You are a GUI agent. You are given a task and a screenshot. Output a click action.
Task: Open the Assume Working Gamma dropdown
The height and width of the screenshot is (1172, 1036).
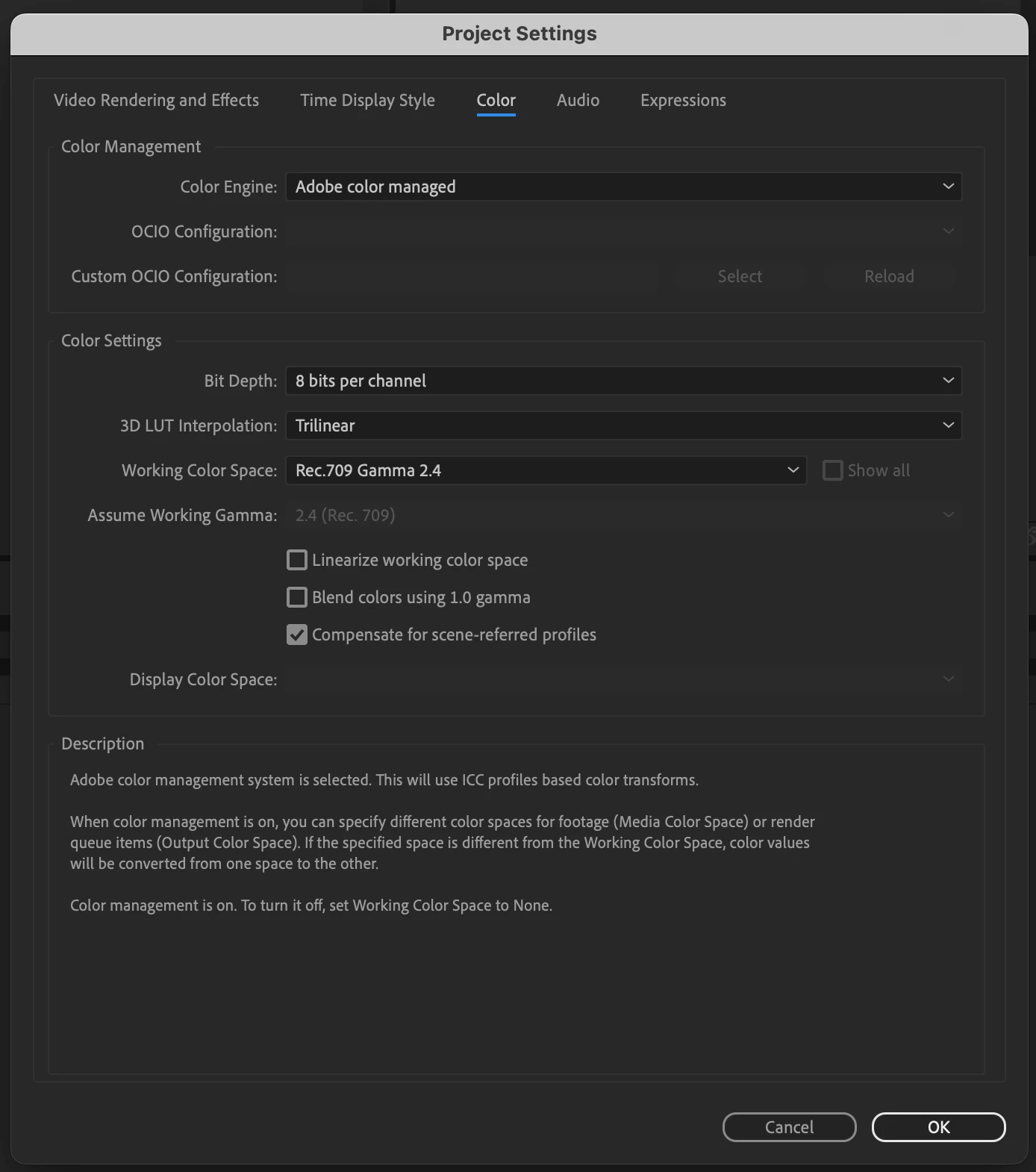click(624, 515)
